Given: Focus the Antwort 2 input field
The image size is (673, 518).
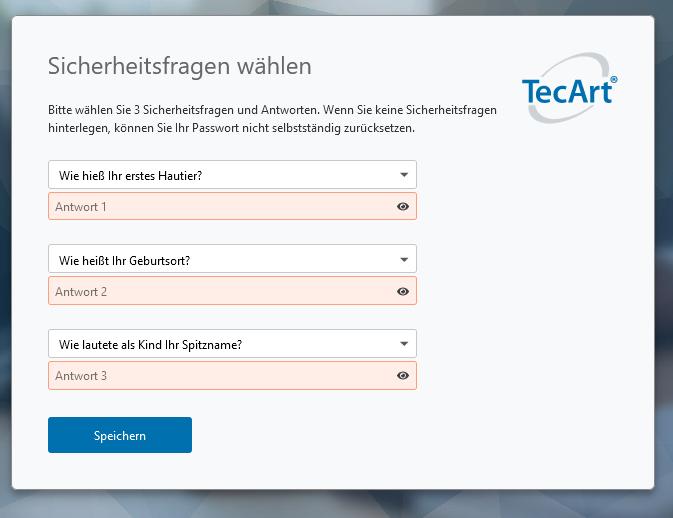Looking at the screenshot, I should tap(220, 291).
